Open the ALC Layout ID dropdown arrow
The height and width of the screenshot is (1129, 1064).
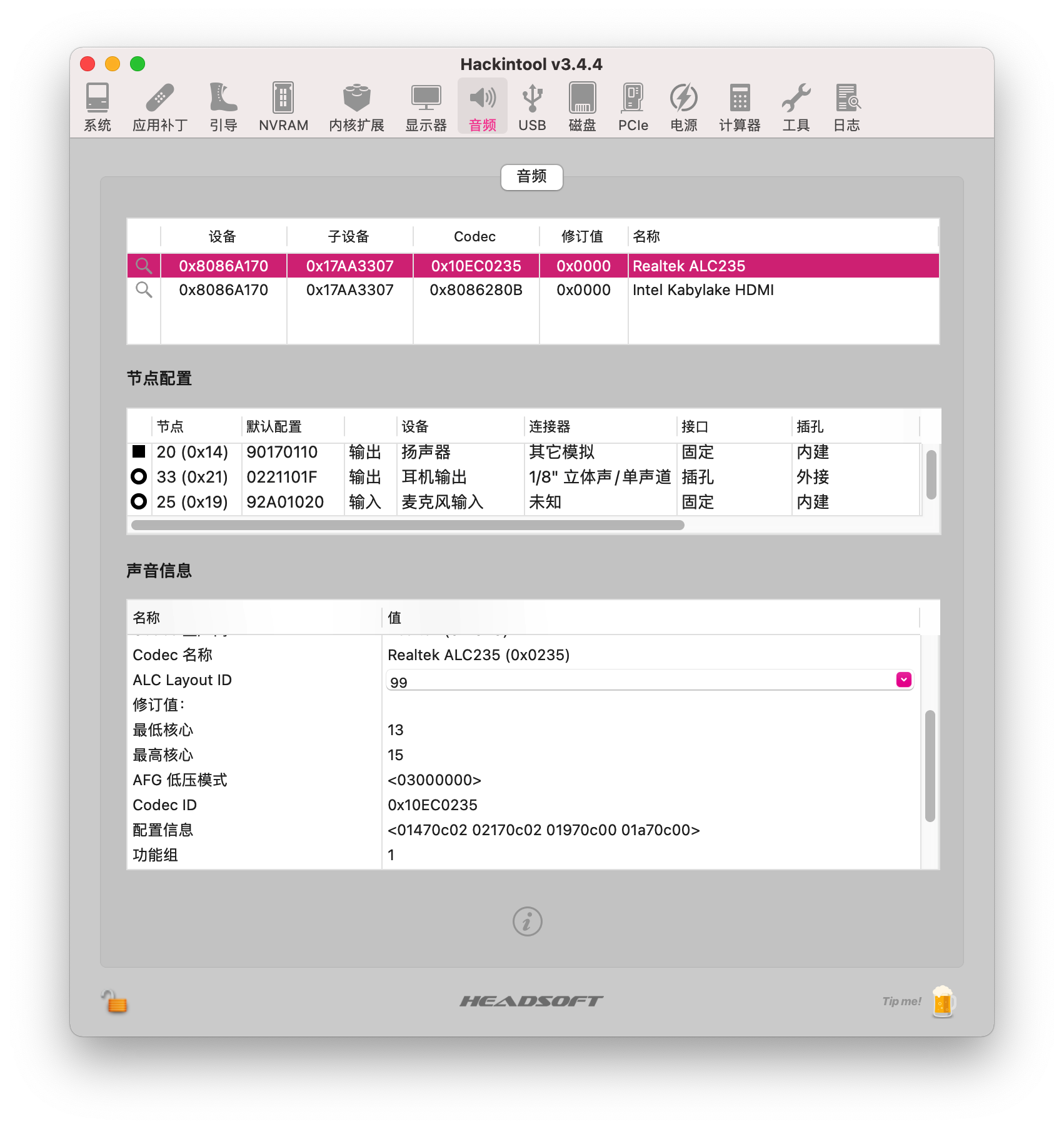tap(903, 680)
